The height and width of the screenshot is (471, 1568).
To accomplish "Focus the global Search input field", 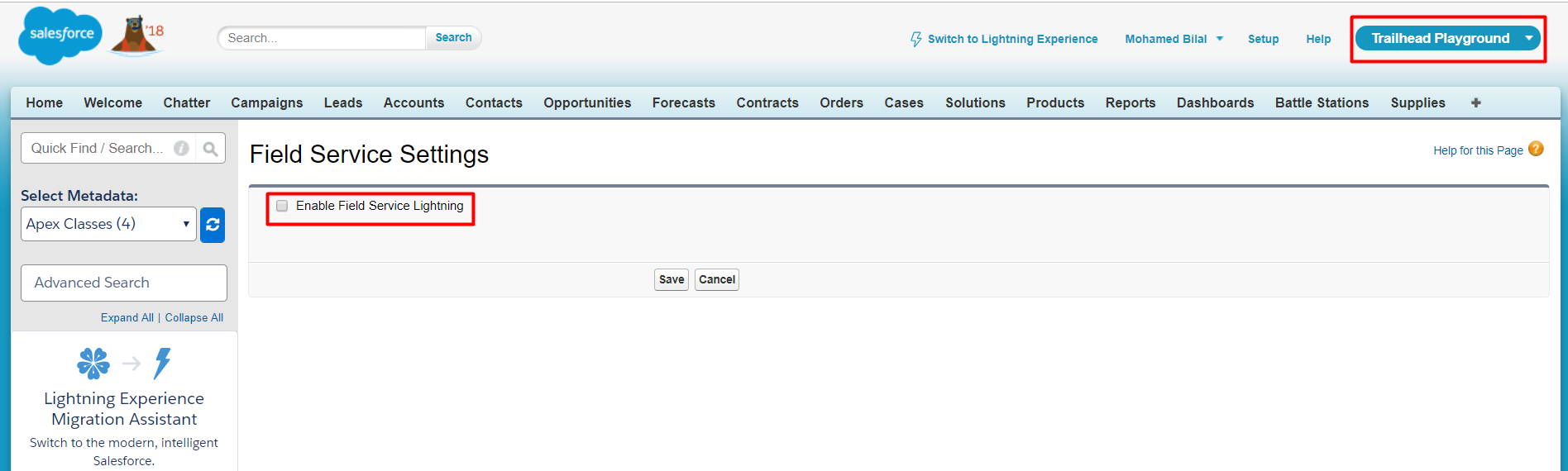I will click(322, 38).
